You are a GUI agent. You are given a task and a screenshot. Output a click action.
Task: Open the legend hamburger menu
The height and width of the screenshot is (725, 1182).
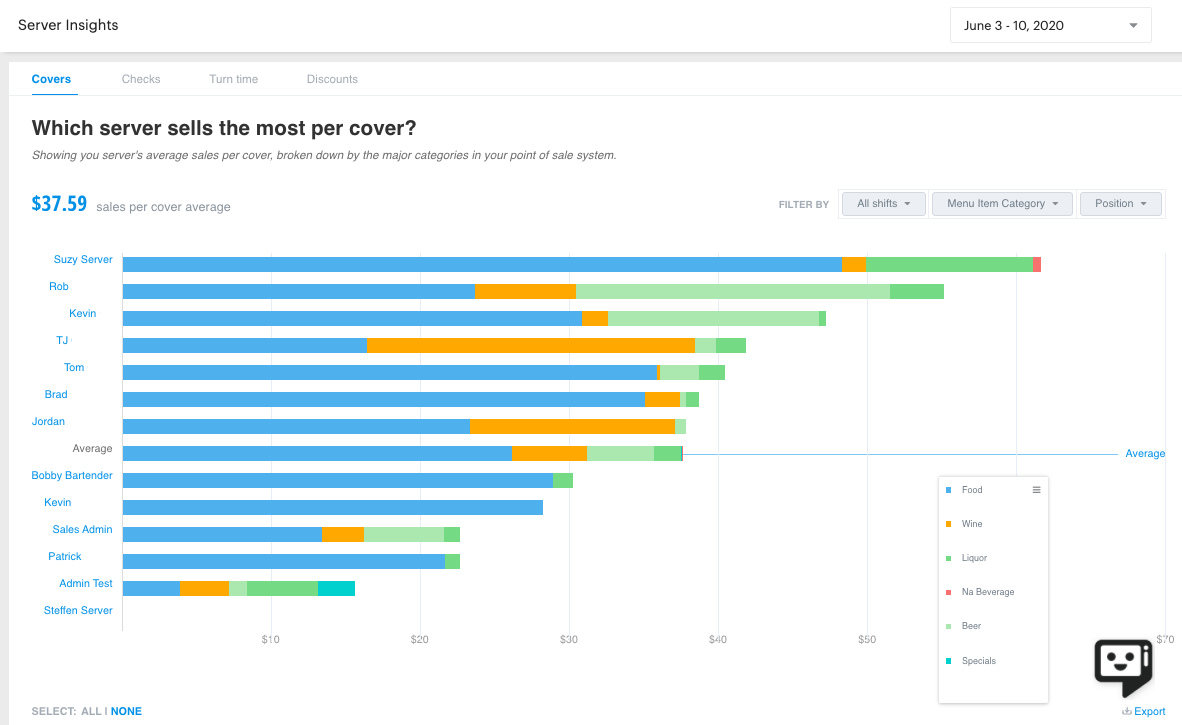(1036, 490)
